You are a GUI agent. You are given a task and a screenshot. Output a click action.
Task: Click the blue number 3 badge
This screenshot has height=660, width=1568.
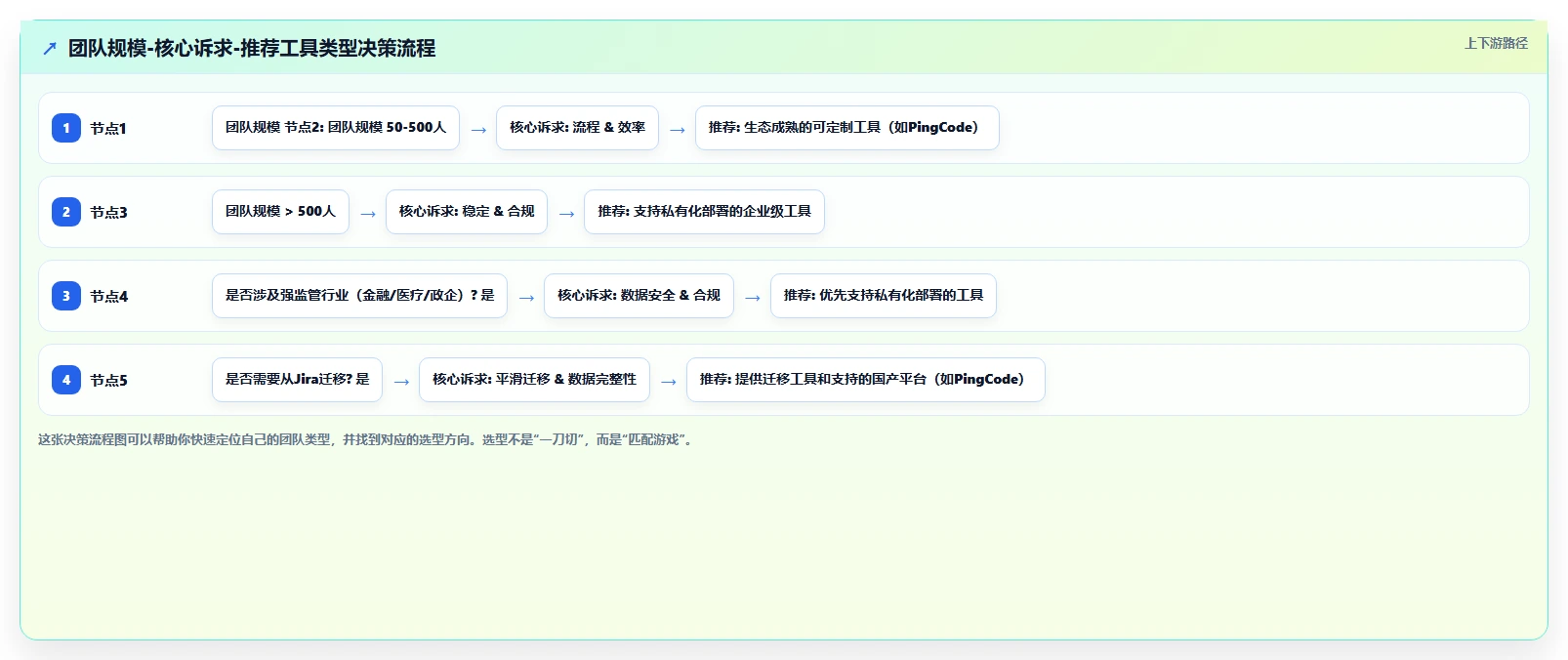[x=66, y=296]
